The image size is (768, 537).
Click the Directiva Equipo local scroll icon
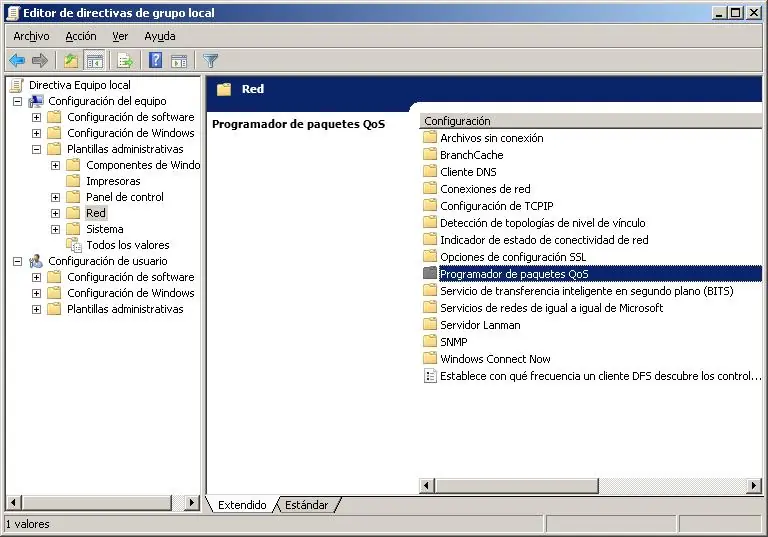tap(17, 85)
